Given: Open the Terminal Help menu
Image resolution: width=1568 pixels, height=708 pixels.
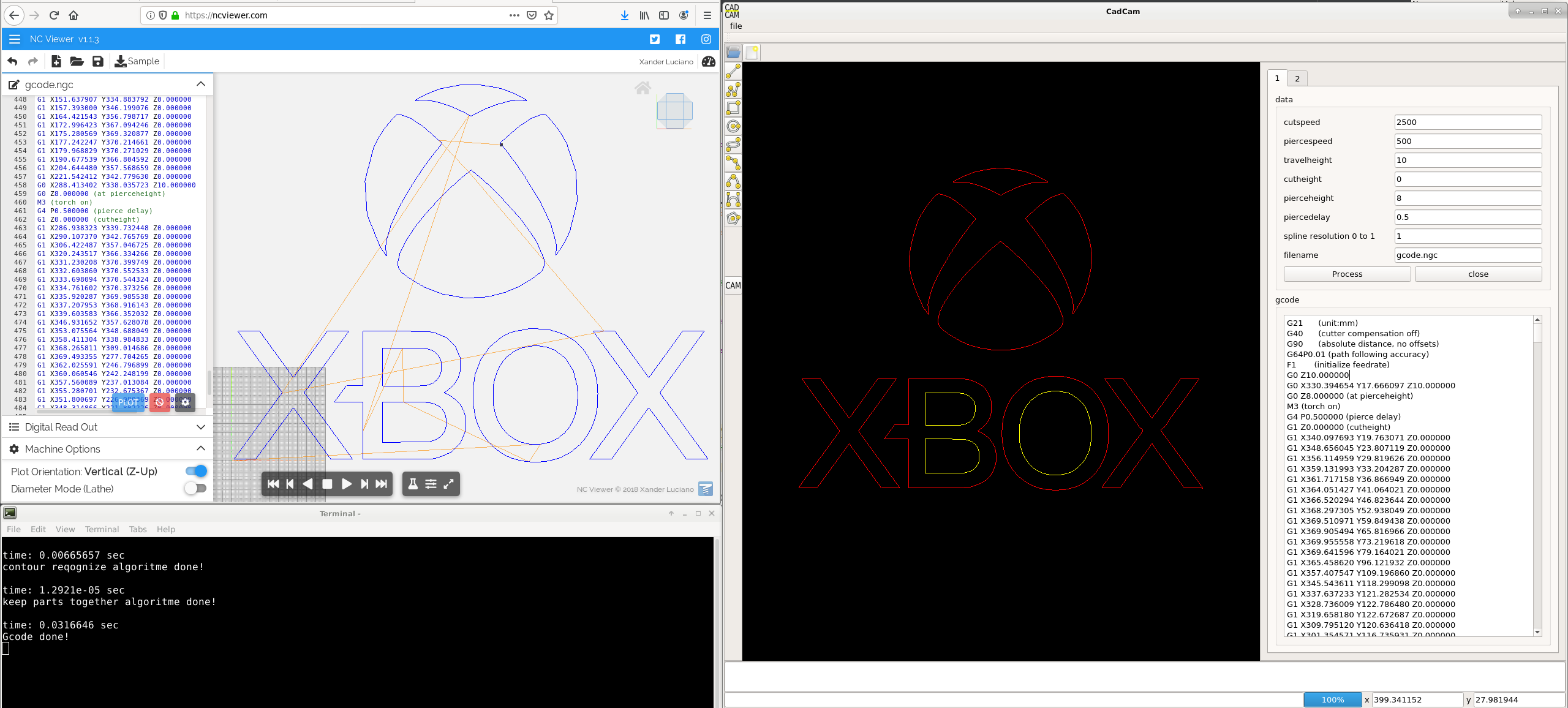Looking at the screenshot, I should click(165, 529).
